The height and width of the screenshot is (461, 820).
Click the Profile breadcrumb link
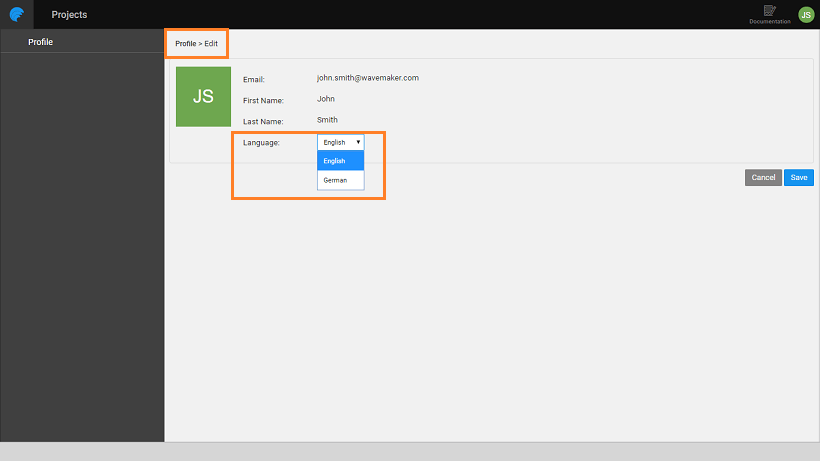(x=185, y=44)
